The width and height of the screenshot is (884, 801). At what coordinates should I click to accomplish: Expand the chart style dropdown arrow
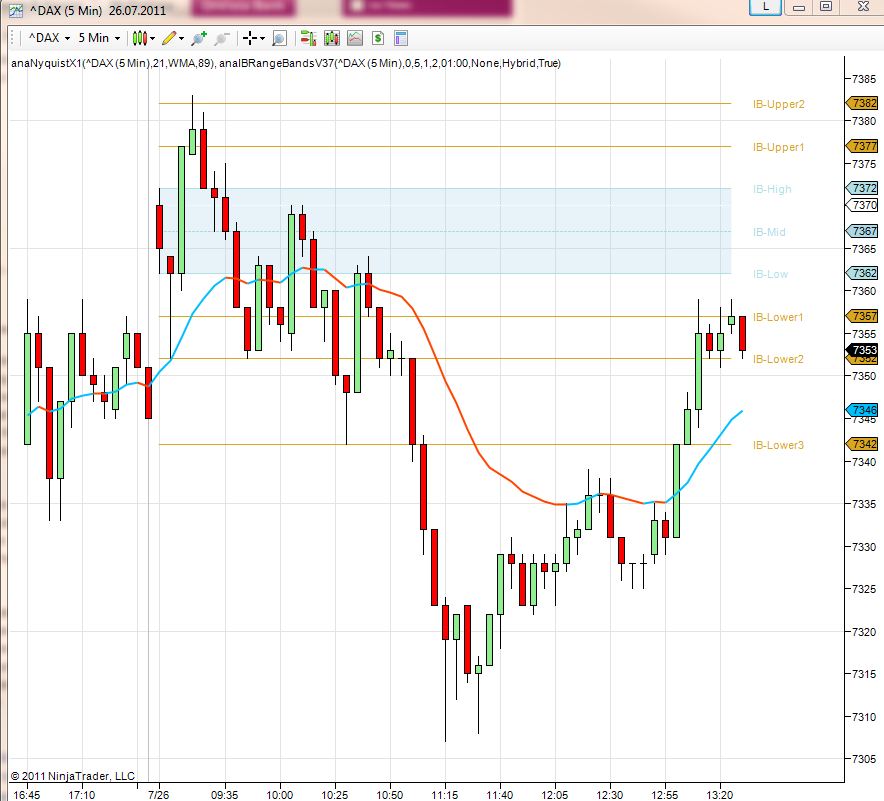pyautogui.click(x=152, y=38)
